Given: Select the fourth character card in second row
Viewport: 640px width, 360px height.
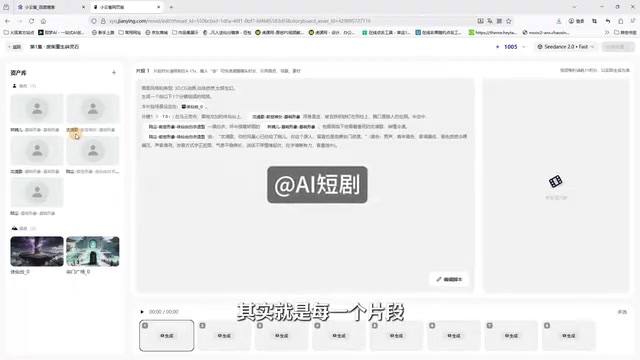Looking at the screenshot, I should tap(93, 151).
